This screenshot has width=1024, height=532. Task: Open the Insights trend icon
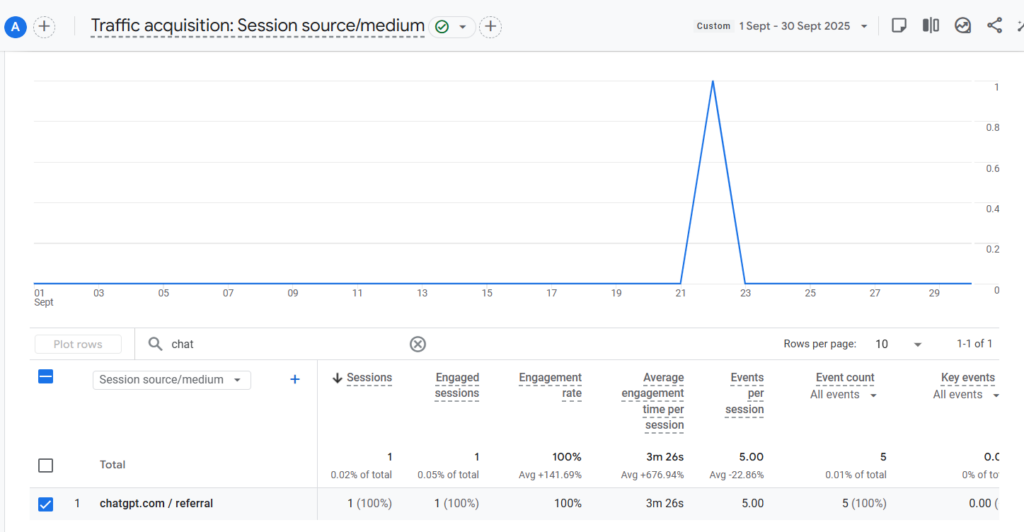(x=963, y=25)
